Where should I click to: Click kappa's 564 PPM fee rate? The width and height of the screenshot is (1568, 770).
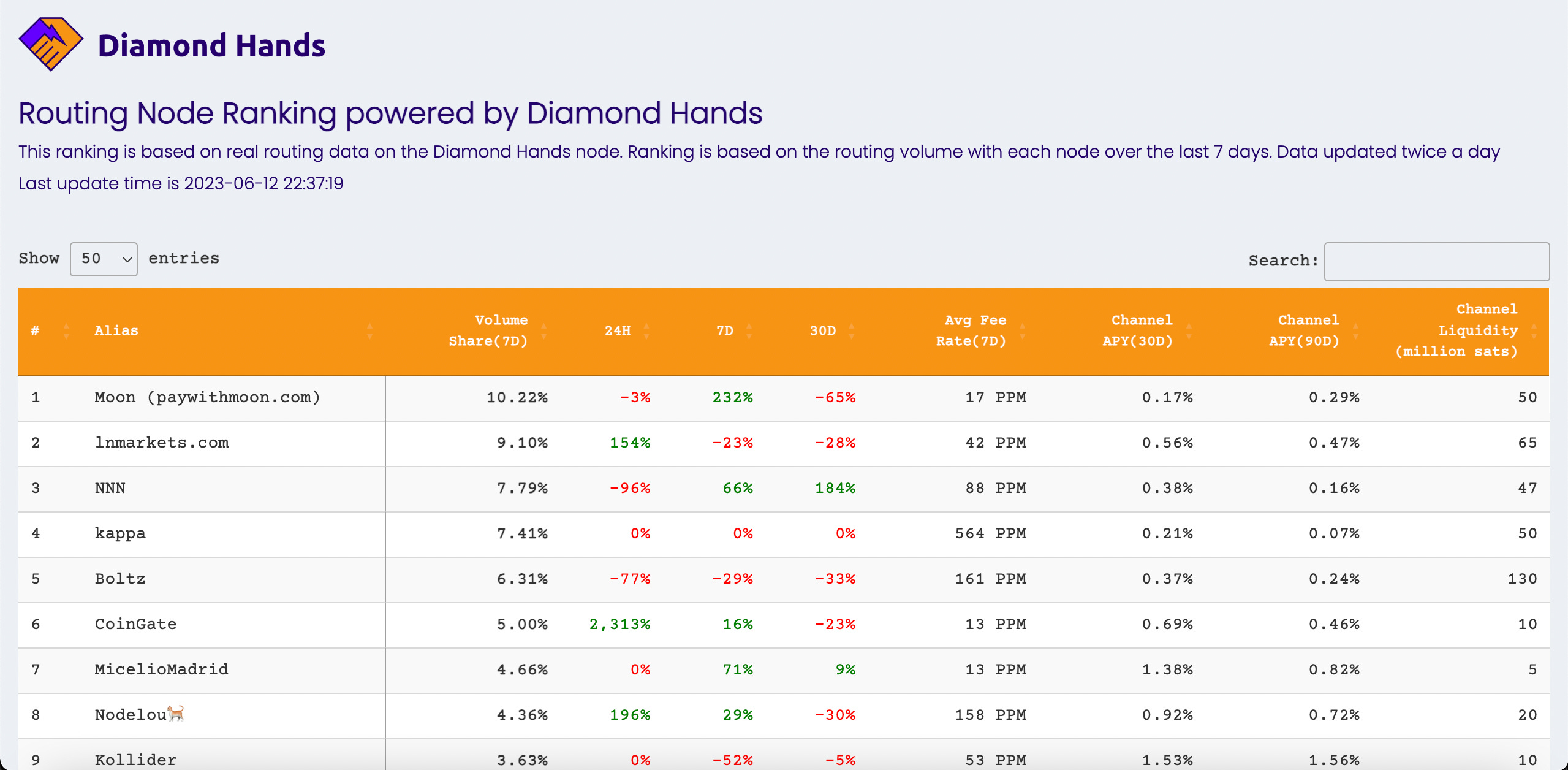991,534
